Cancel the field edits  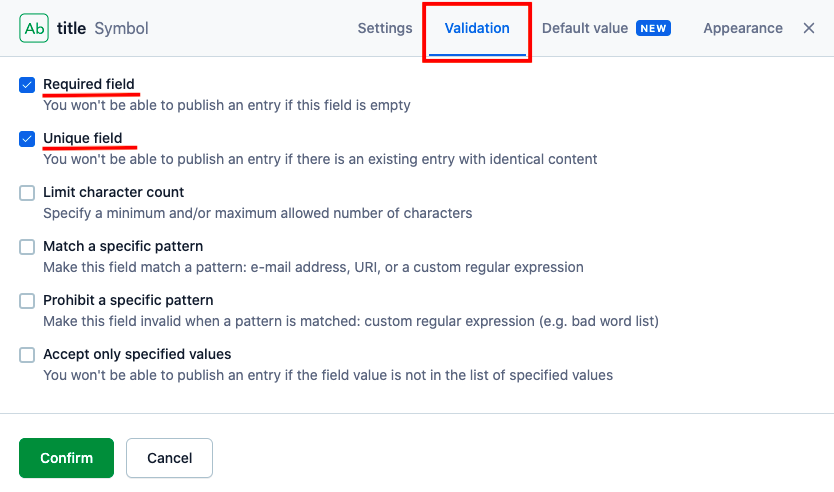(x=169, y=458)
